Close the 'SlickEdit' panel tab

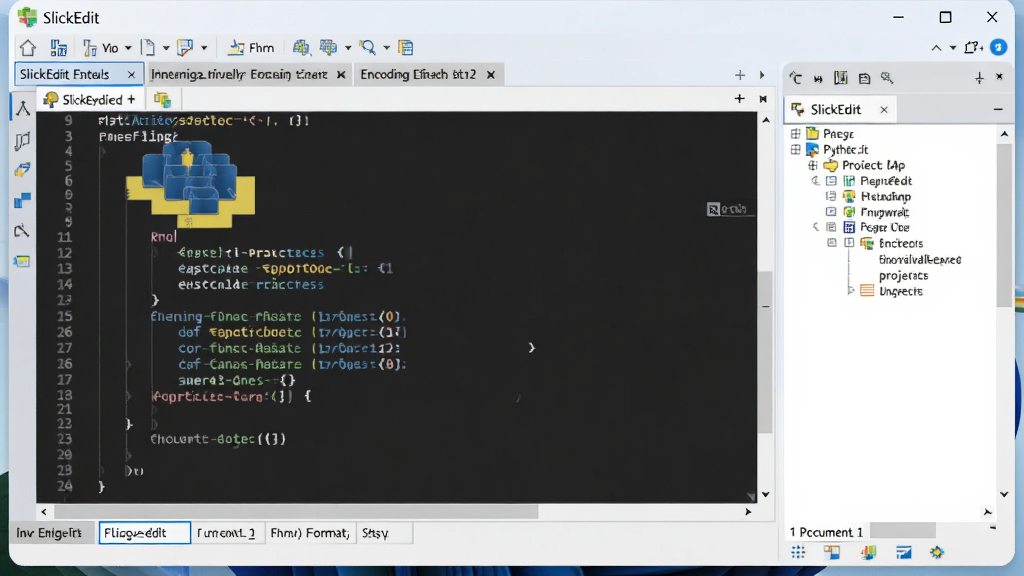(884, 110)
